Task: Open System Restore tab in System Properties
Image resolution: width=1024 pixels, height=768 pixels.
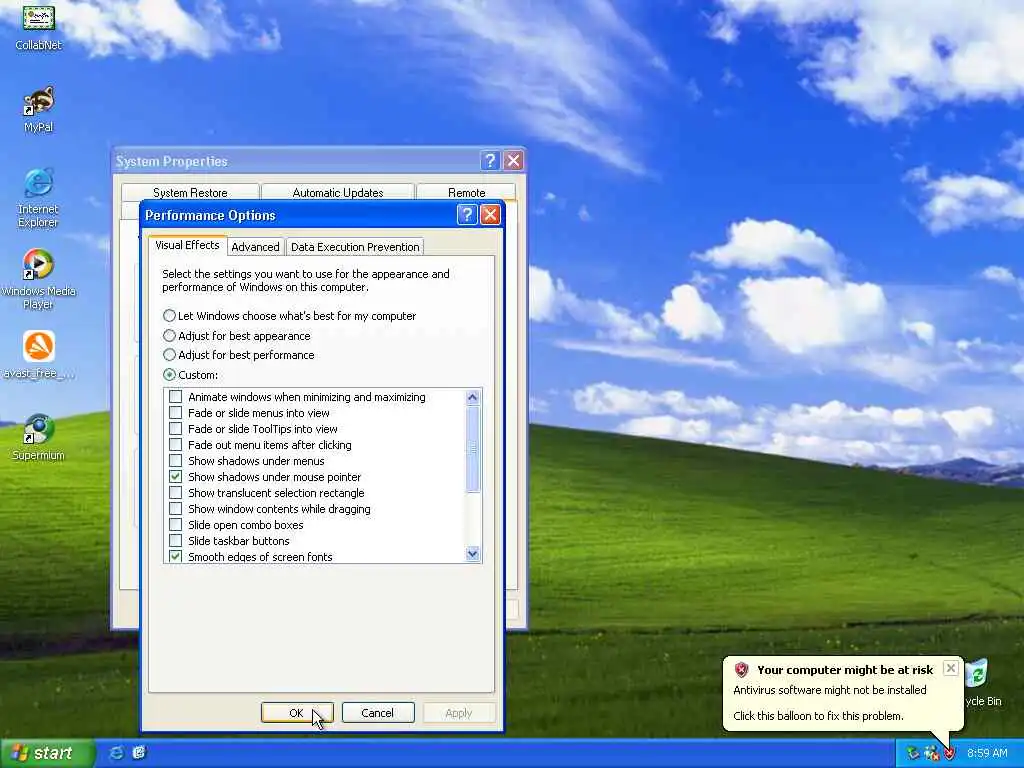Action: (x=190, y=193)
